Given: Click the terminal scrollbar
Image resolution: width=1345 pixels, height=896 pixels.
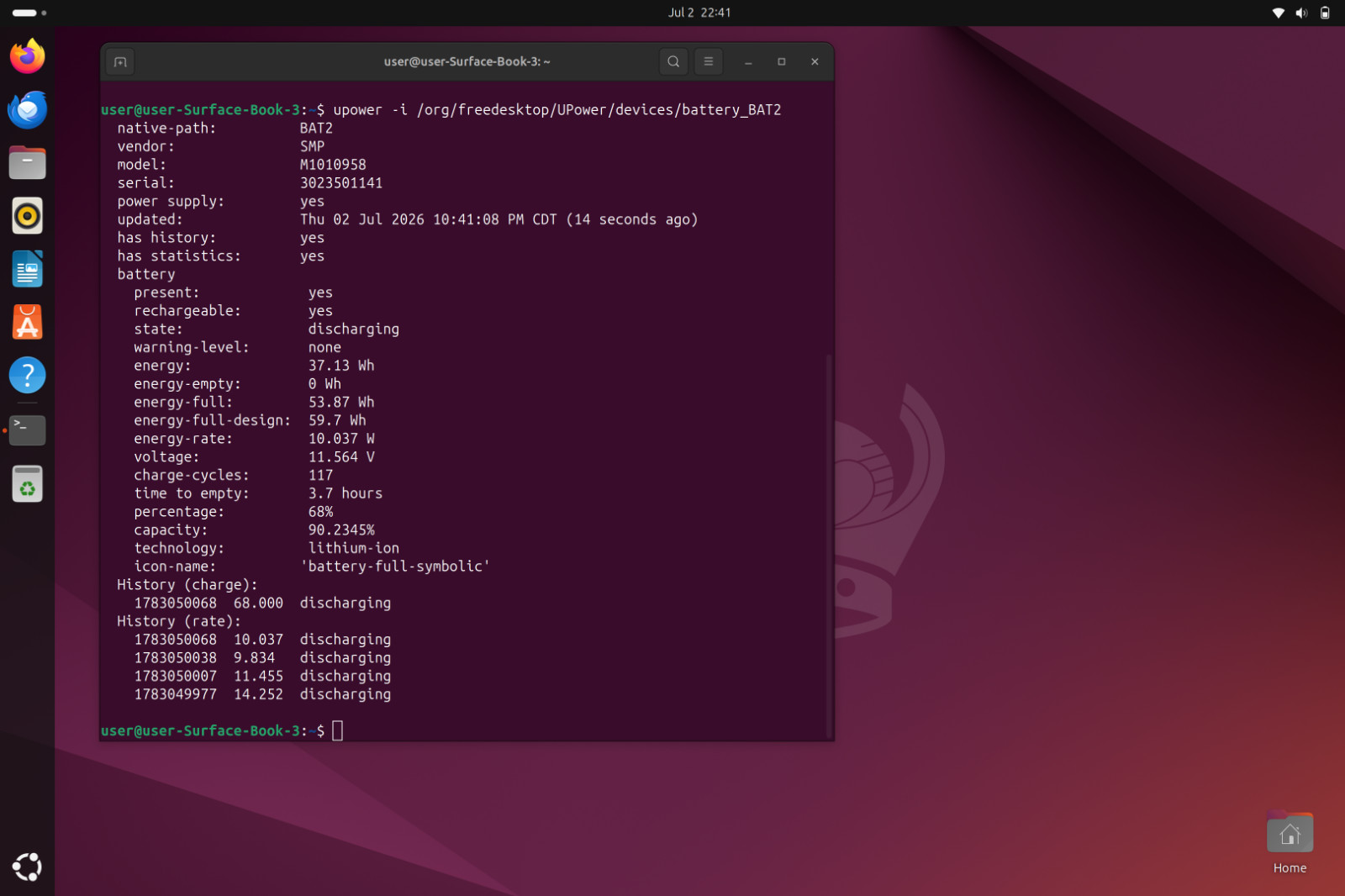Looking at the screenshot, I should (829, 545).
